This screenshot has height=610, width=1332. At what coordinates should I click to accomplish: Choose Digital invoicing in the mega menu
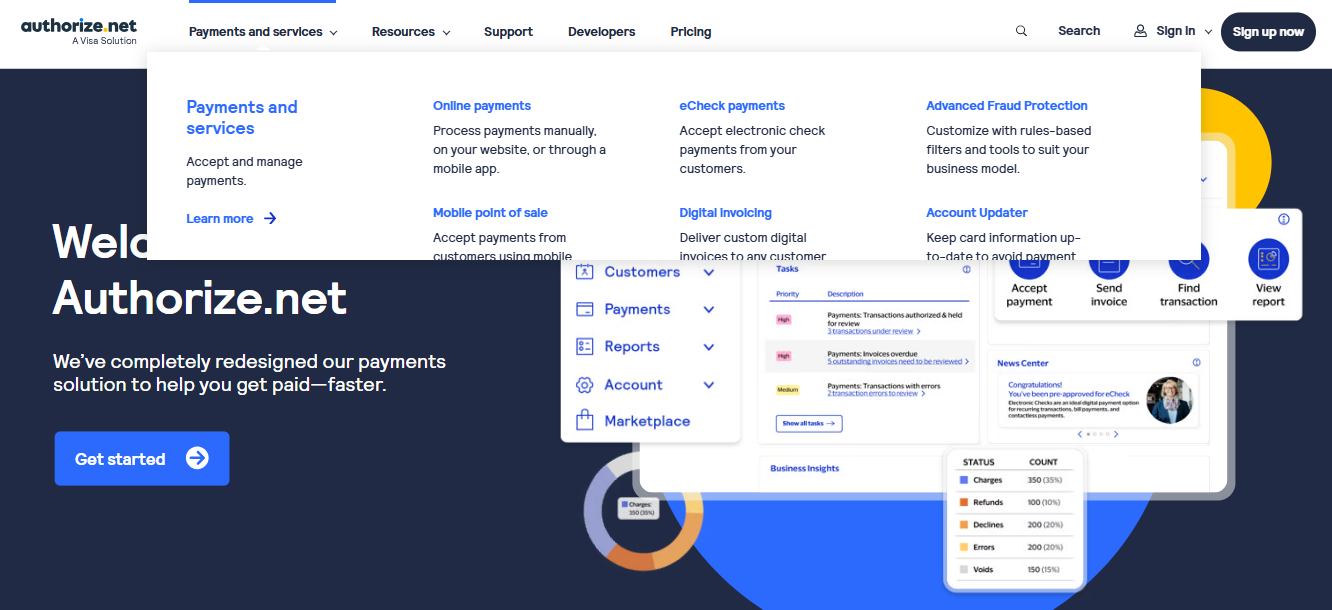click(x=726, y=213)
